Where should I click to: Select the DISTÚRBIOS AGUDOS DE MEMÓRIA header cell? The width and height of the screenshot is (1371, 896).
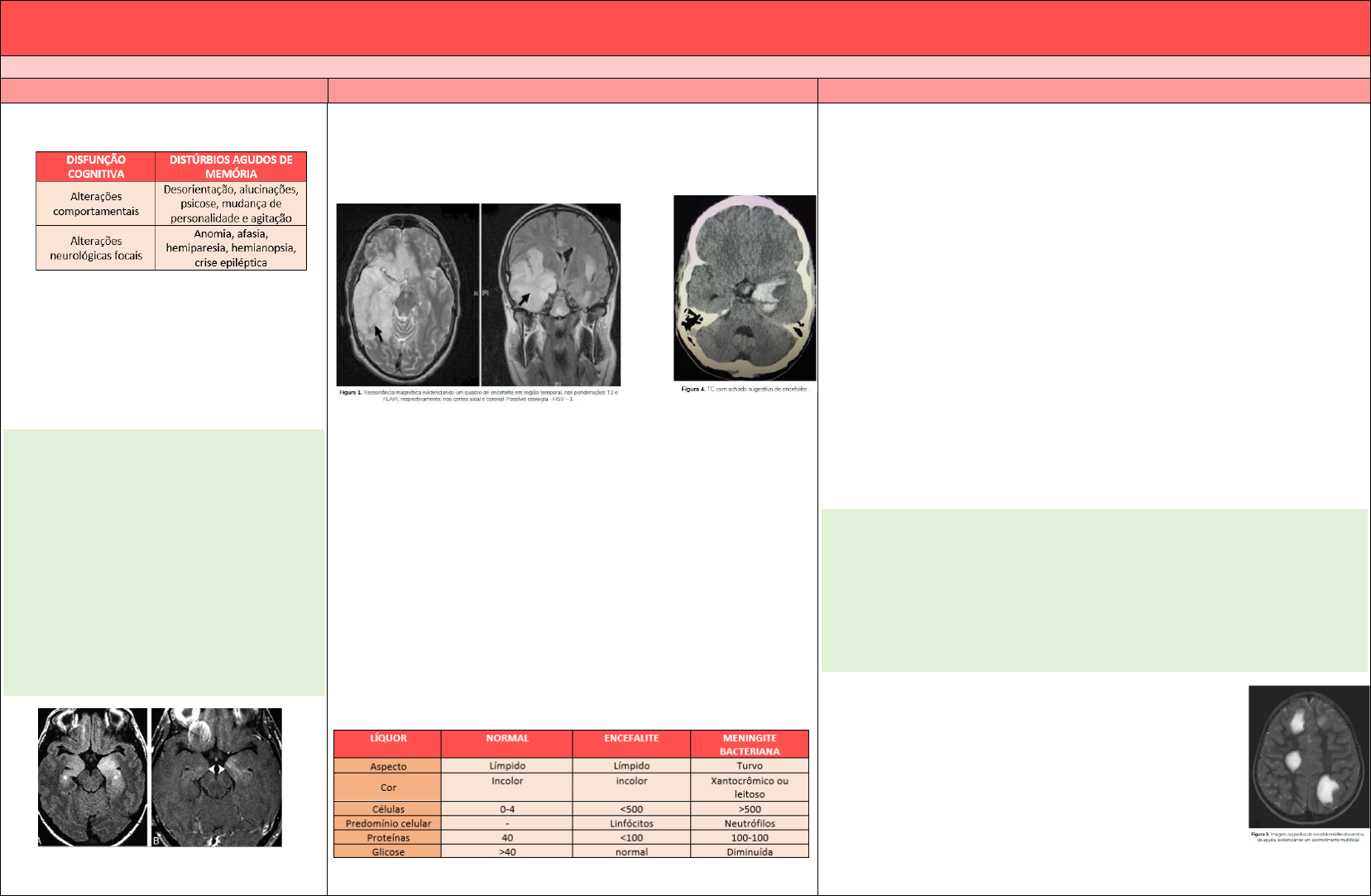pyautogui.click(x=231, y=167)
